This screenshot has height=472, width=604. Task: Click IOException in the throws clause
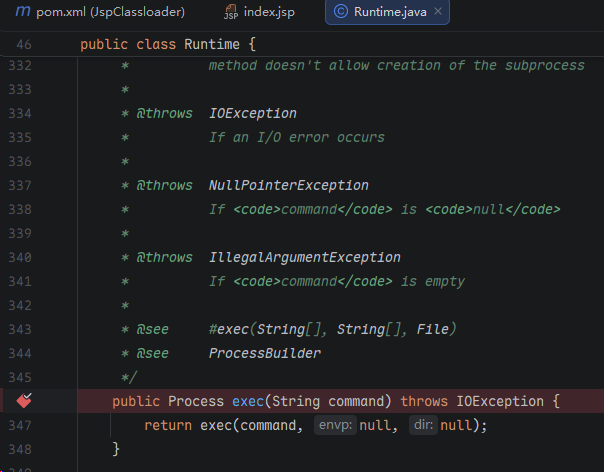(499, 401)
